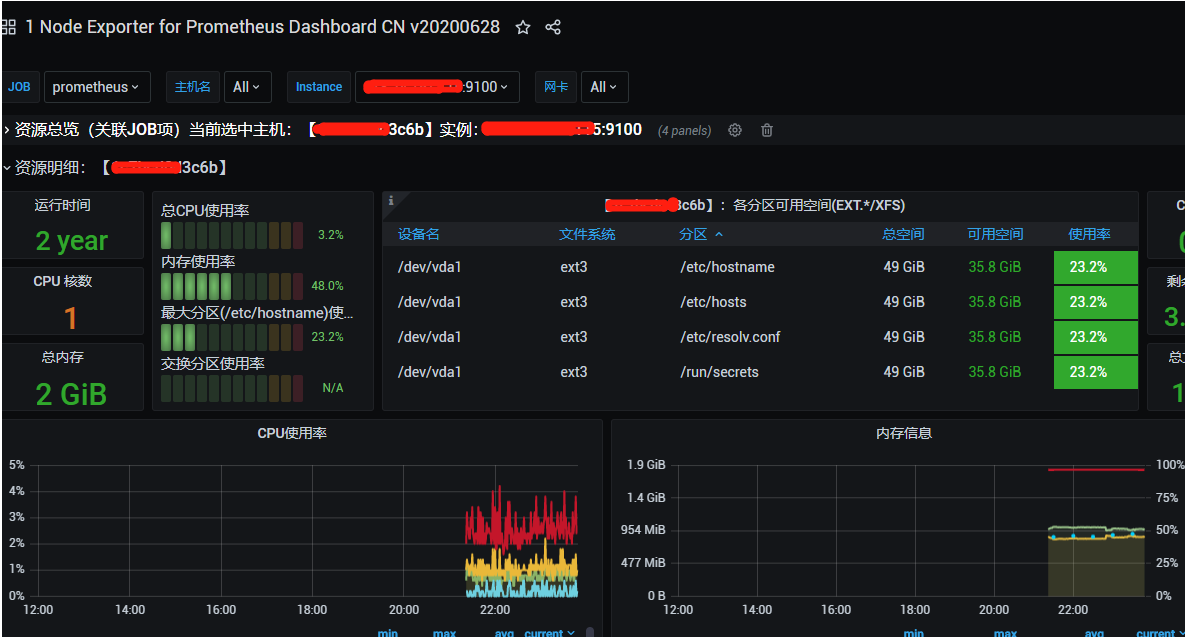The width and height of the screenshot is (1186, 637).
Task: Open the 网卡 All dropdown
Action: (x=604, y=87)
